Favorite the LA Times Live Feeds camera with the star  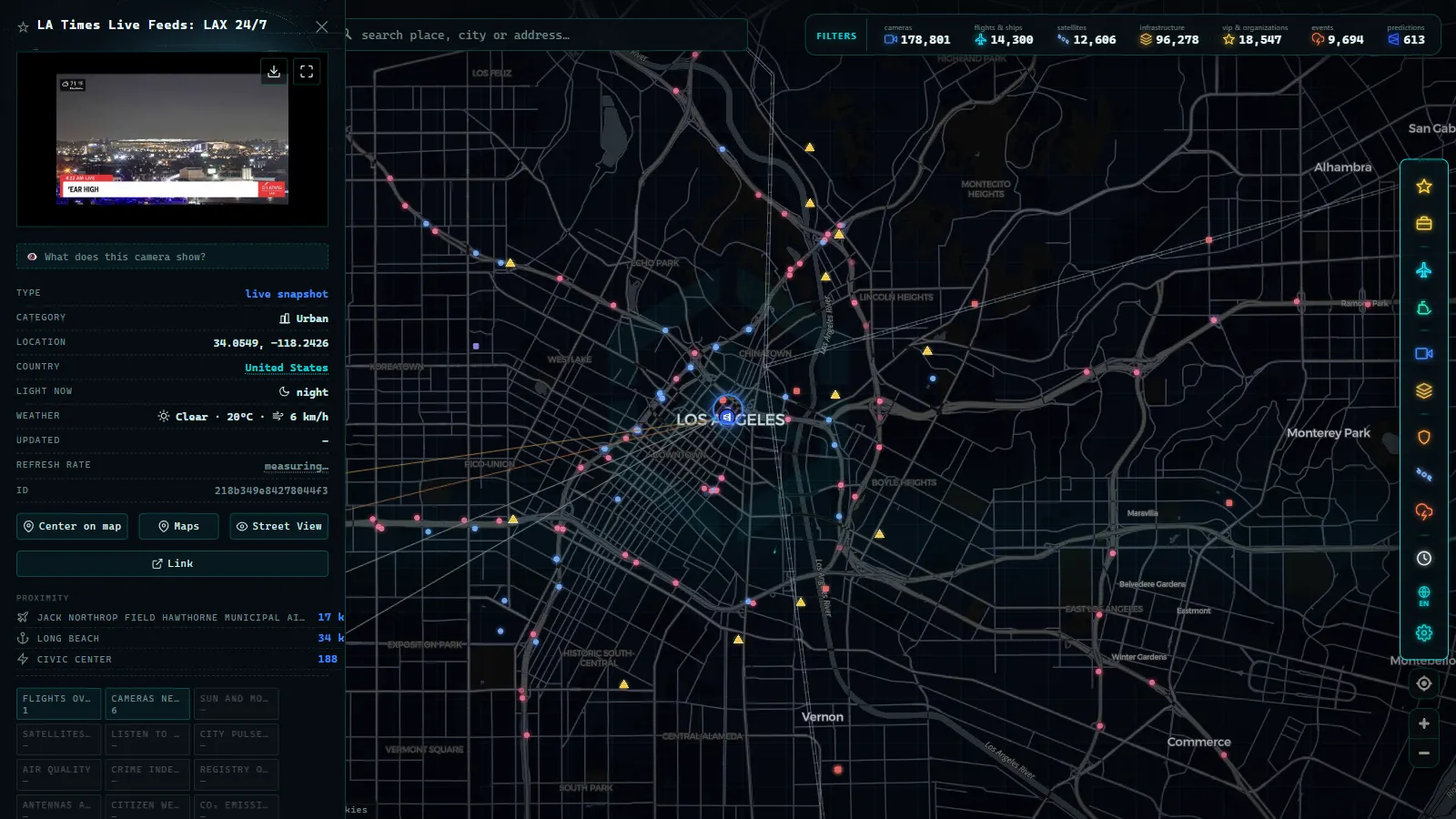point(23,27)
